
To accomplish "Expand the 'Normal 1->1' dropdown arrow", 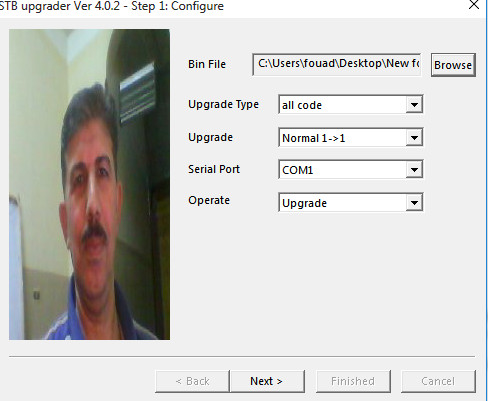I will point(414,138).
